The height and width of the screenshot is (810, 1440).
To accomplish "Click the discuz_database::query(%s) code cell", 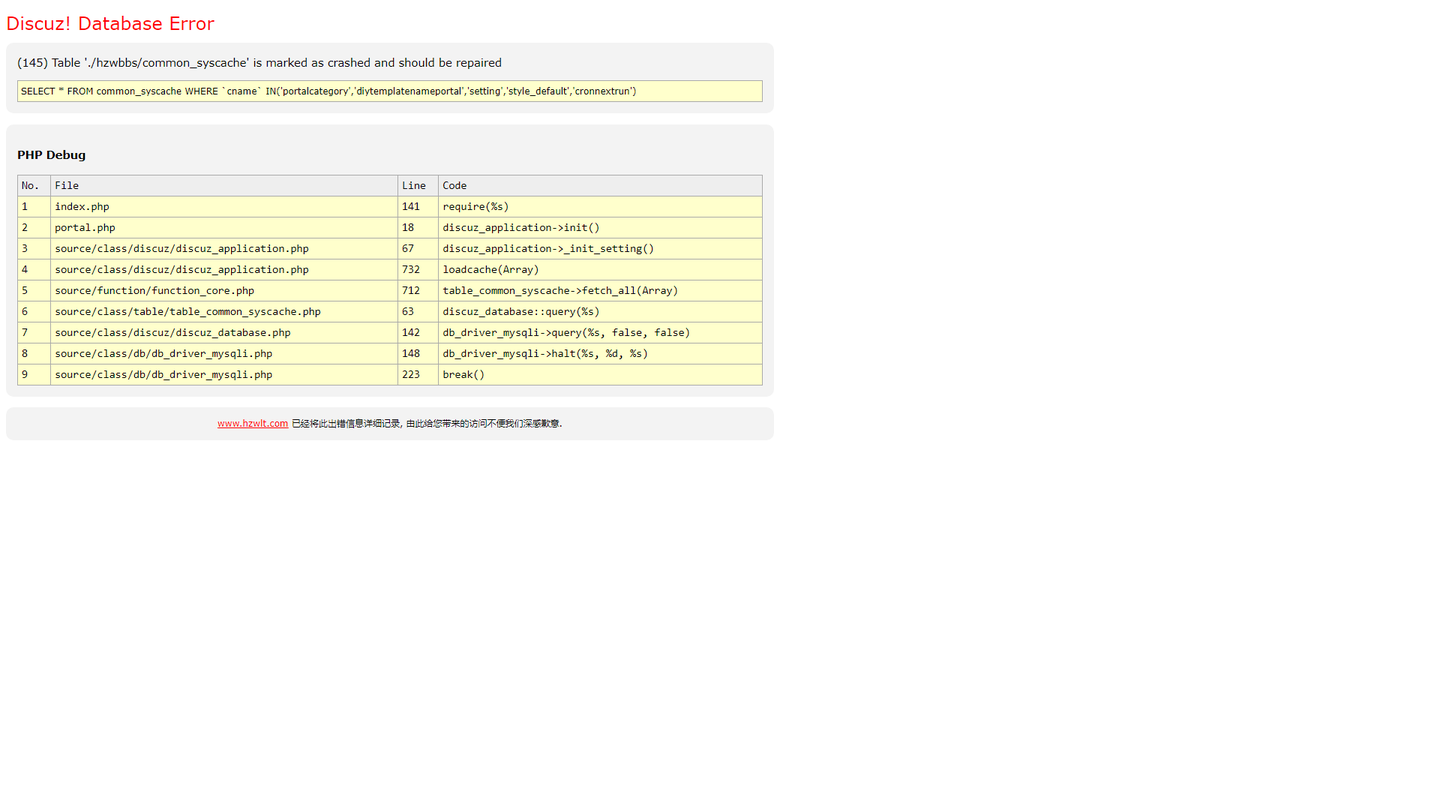I will 600,312.
